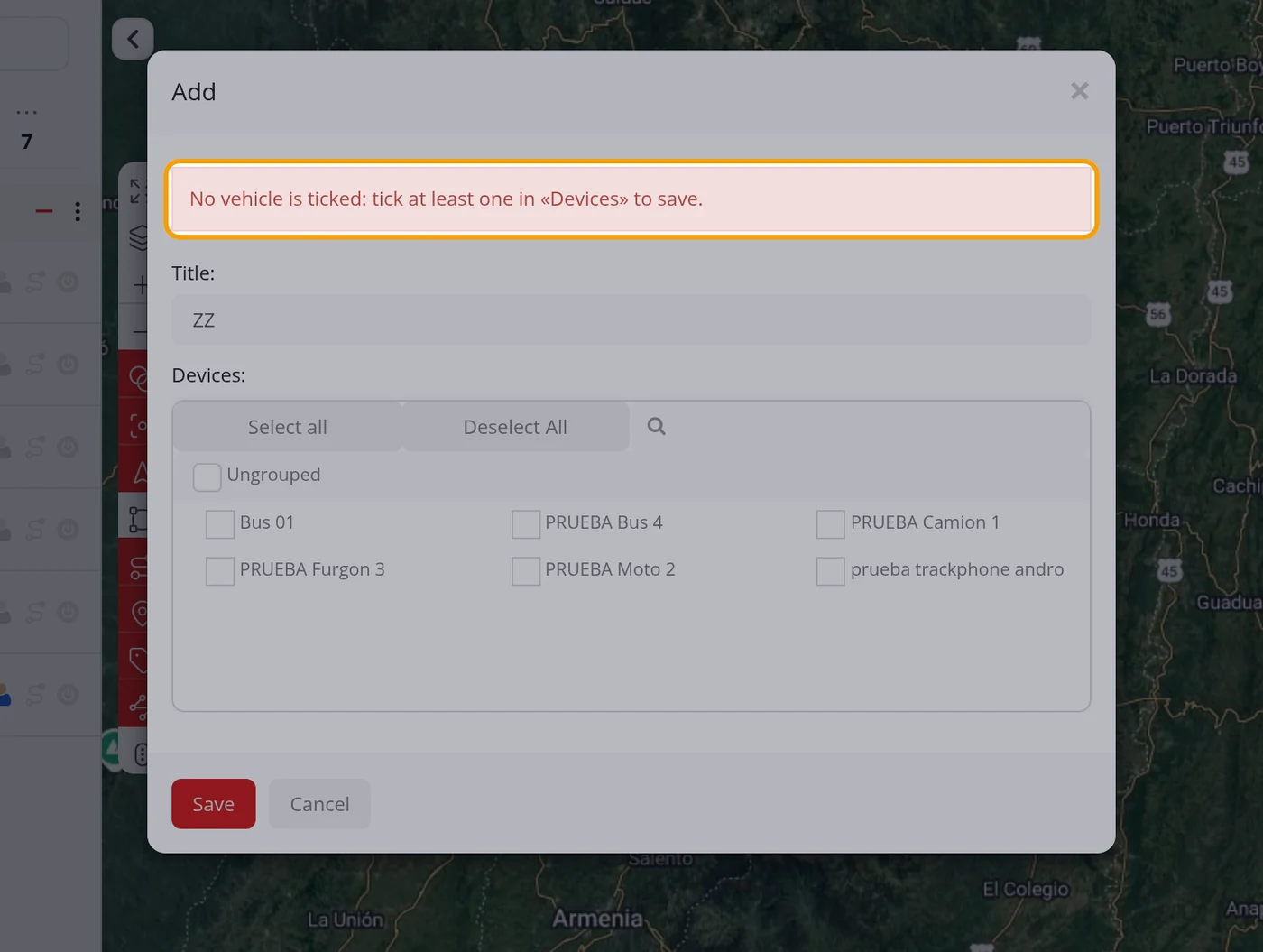This screenshot has width=1263, height=952.
Task: Tick the Ungrouped group checkbox
Action: pyautogui.click(x=207, y=477)
